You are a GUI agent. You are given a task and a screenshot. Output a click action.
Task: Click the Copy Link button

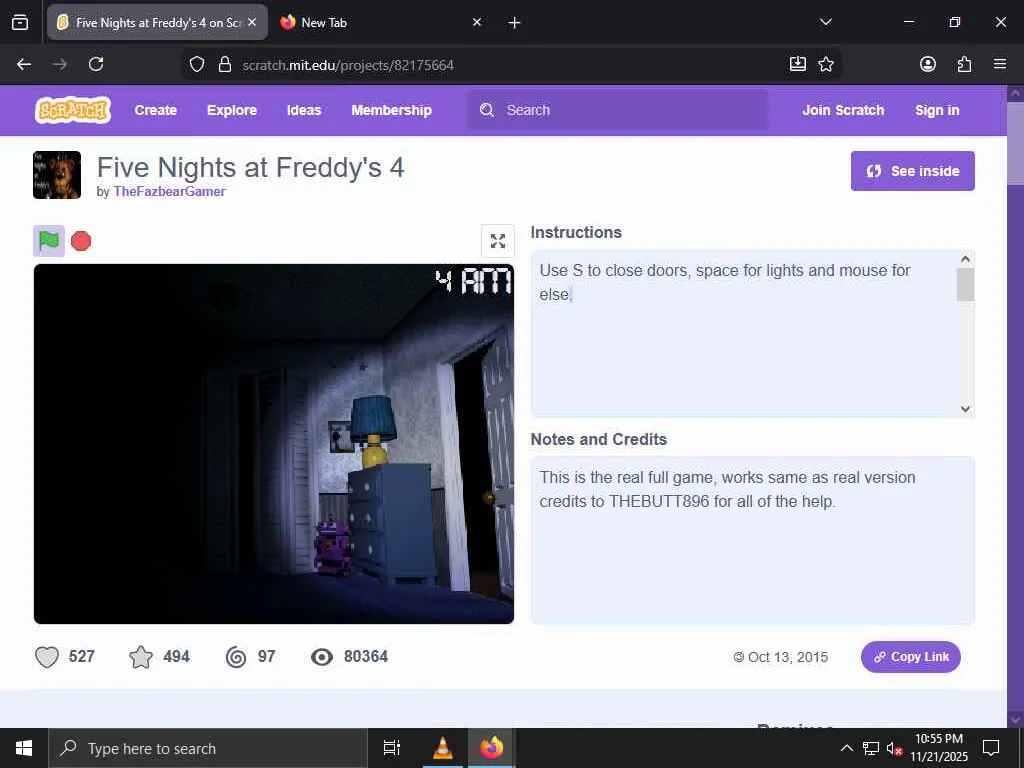click(x=910, y=657)
